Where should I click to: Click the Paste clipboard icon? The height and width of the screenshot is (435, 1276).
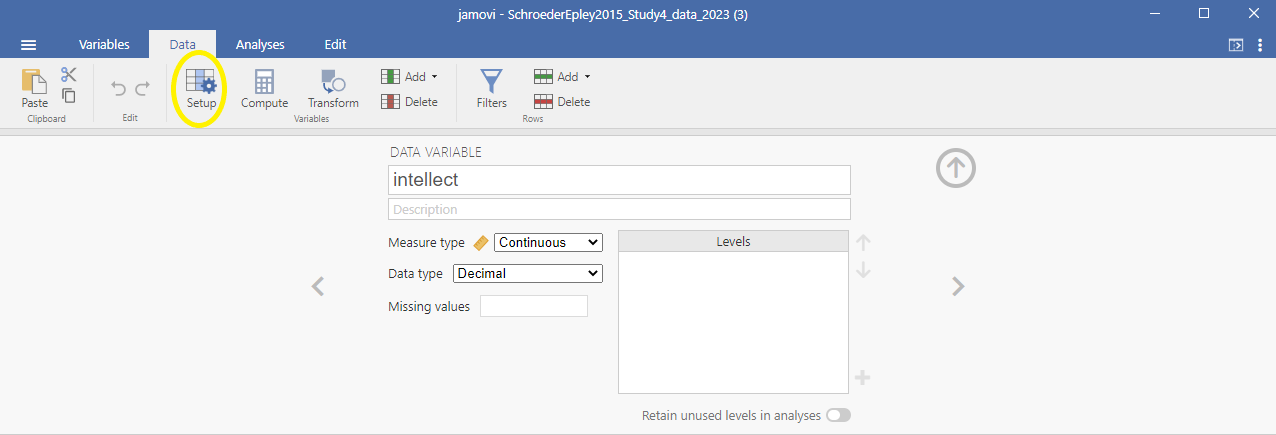click(x=35, y=88)
